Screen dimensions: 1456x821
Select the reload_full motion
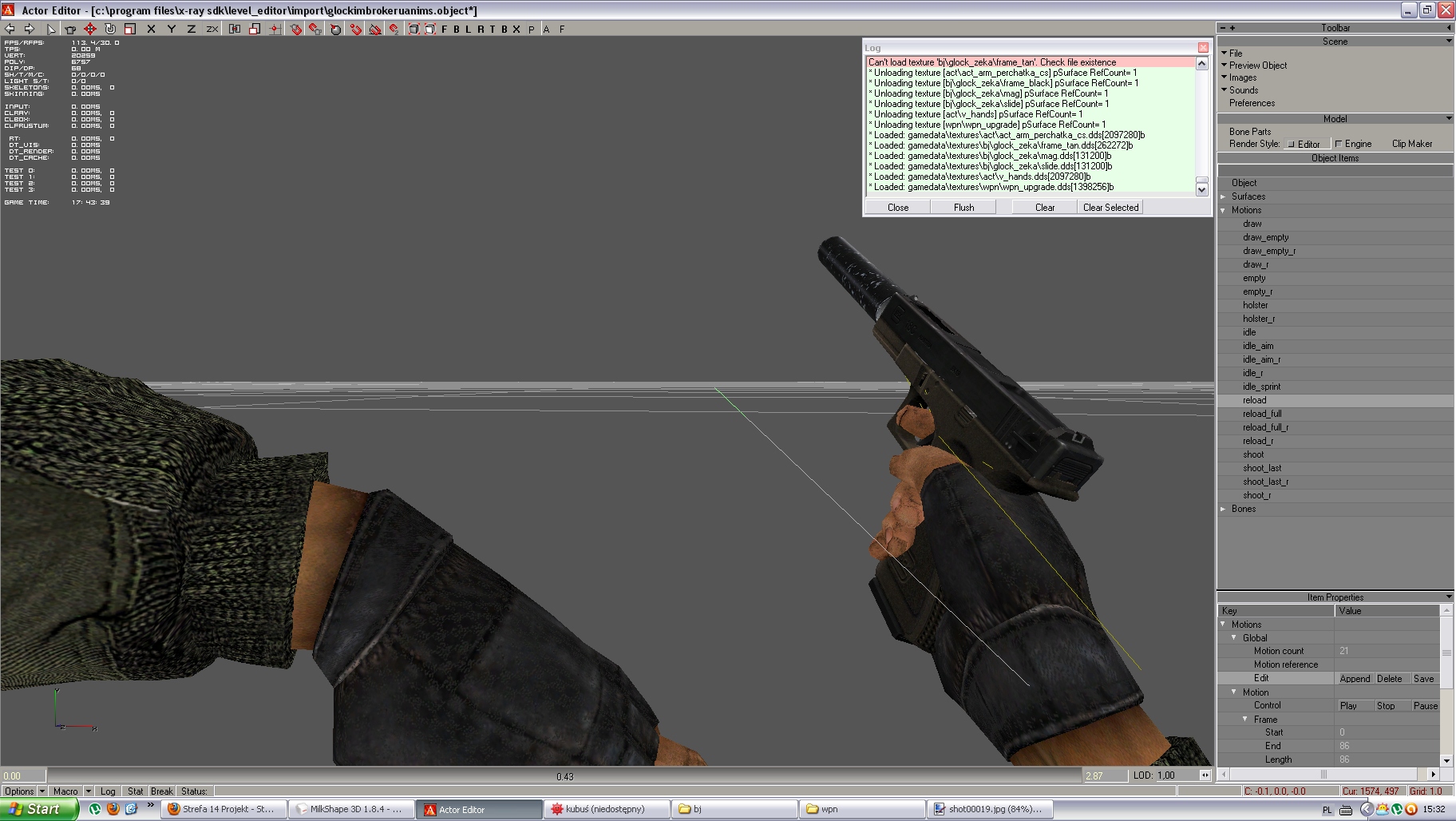click(1262, 414)
